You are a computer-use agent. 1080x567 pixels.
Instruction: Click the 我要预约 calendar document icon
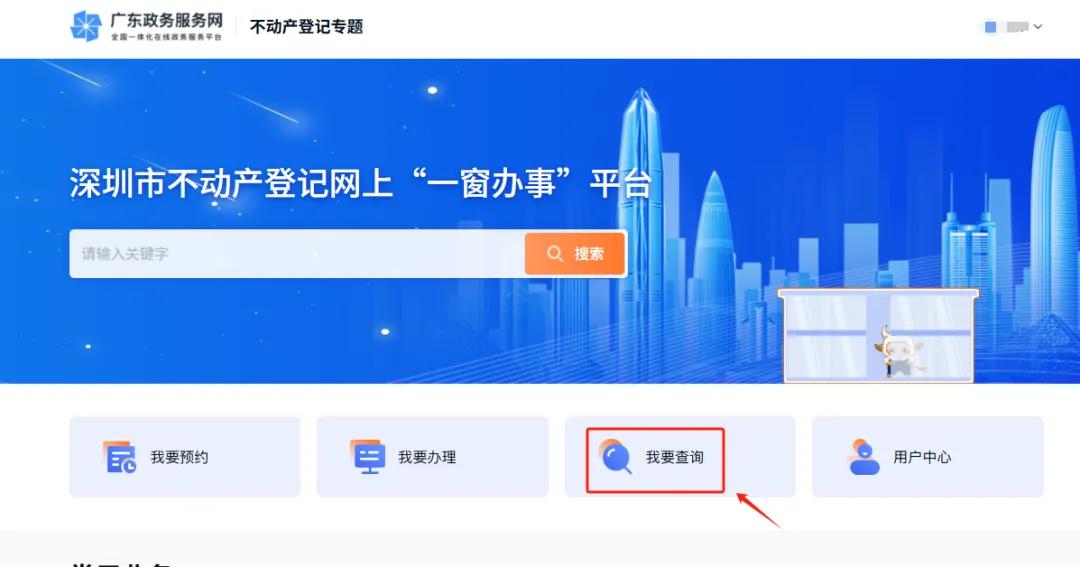coord(119,457)
